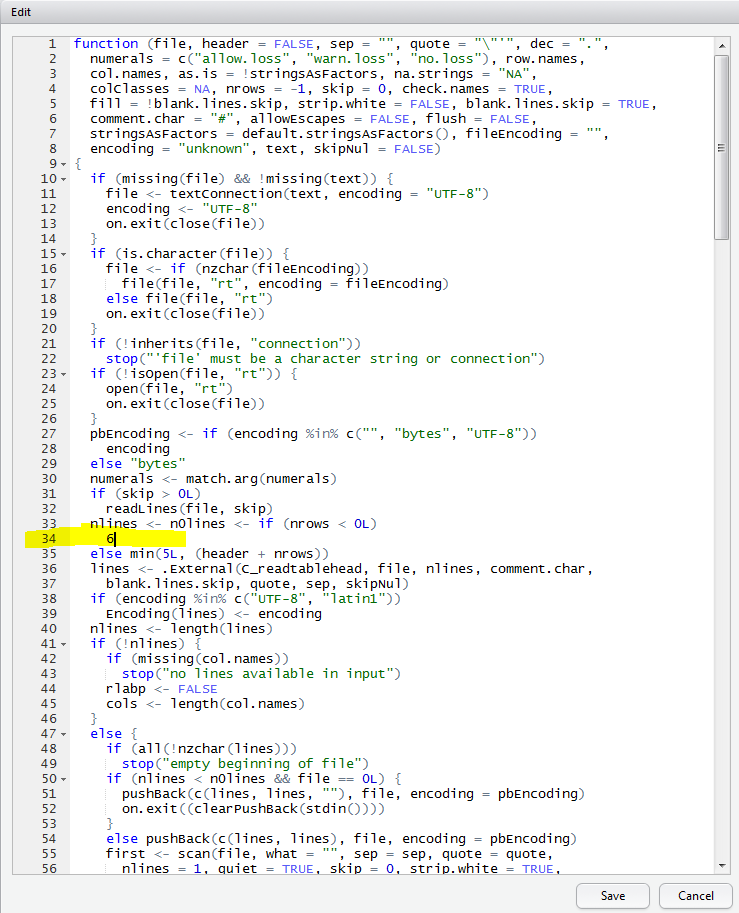Save the edited function
This screenshot has width=739, height=913.
pos(613,896)
